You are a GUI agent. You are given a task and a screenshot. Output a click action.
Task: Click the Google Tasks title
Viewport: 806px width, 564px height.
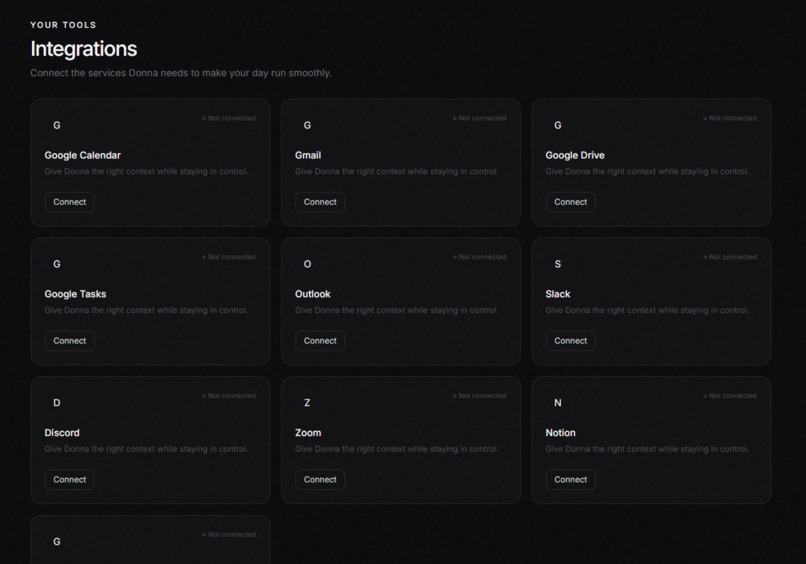(75, 294)
